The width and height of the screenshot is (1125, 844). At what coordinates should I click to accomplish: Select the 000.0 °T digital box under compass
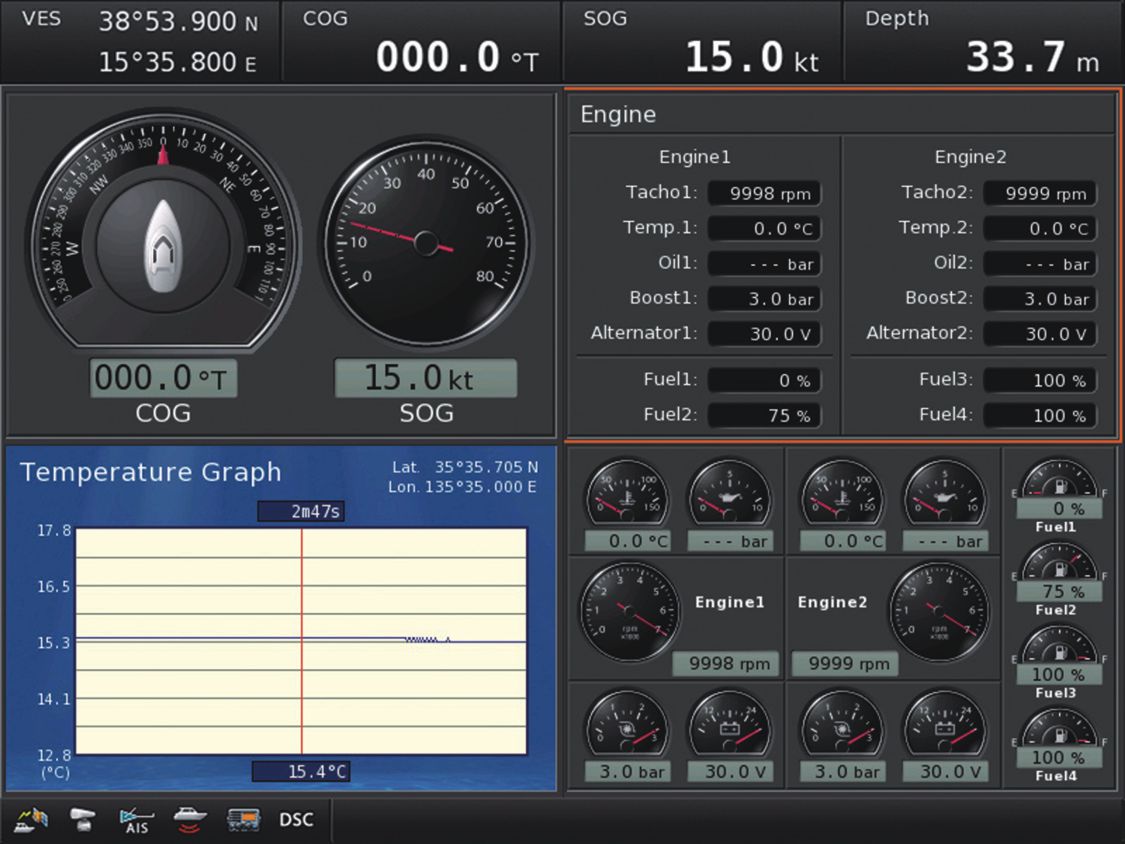[x=164, y=378]
